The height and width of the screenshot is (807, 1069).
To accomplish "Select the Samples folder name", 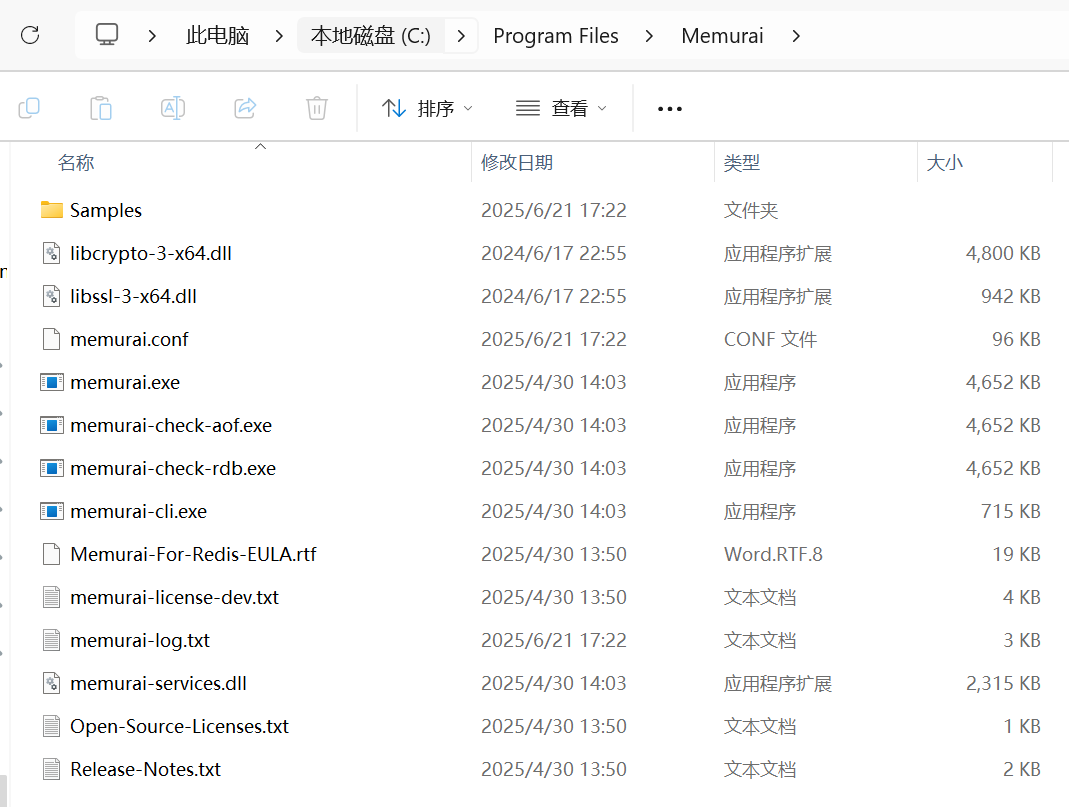I will coord(106,210).
